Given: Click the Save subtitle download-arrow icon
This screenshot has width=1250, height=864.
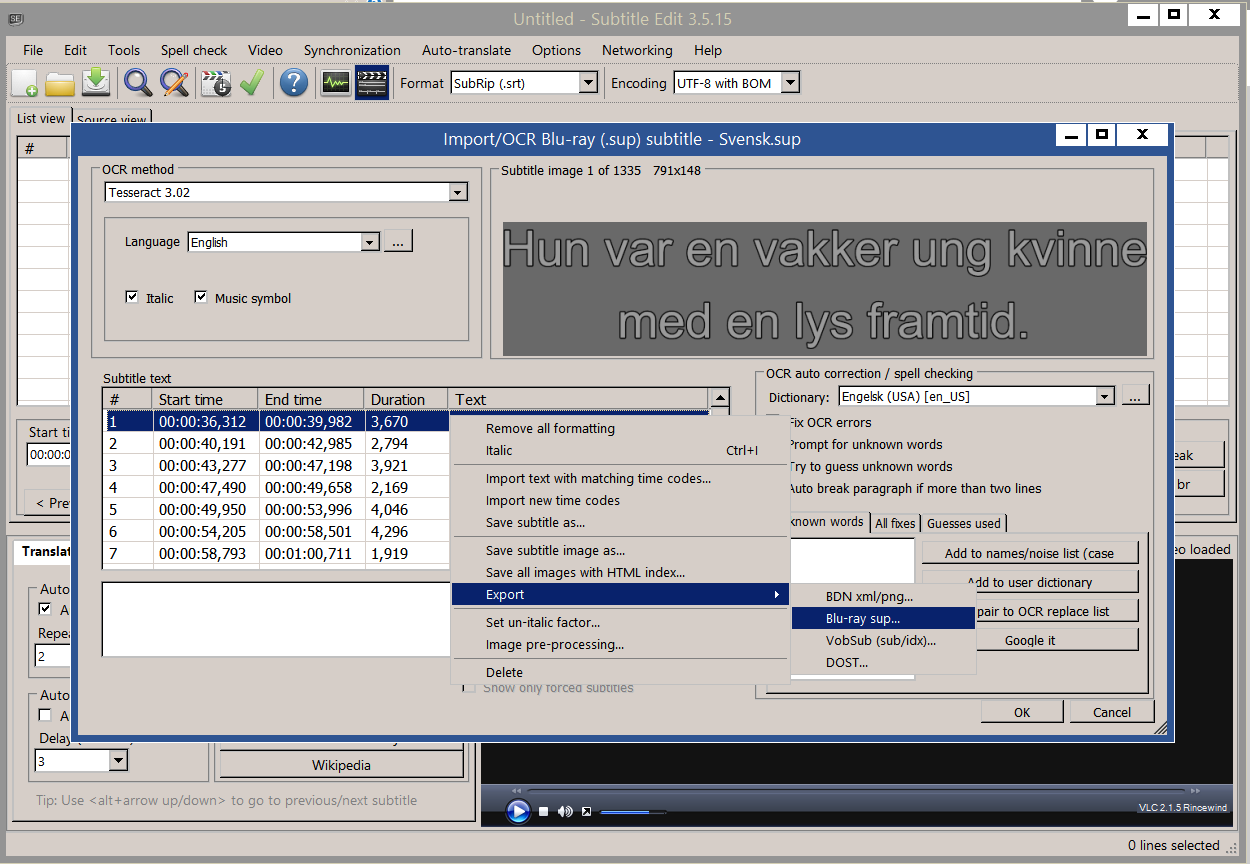Looking at the screenshot, I should pos(96,83).
